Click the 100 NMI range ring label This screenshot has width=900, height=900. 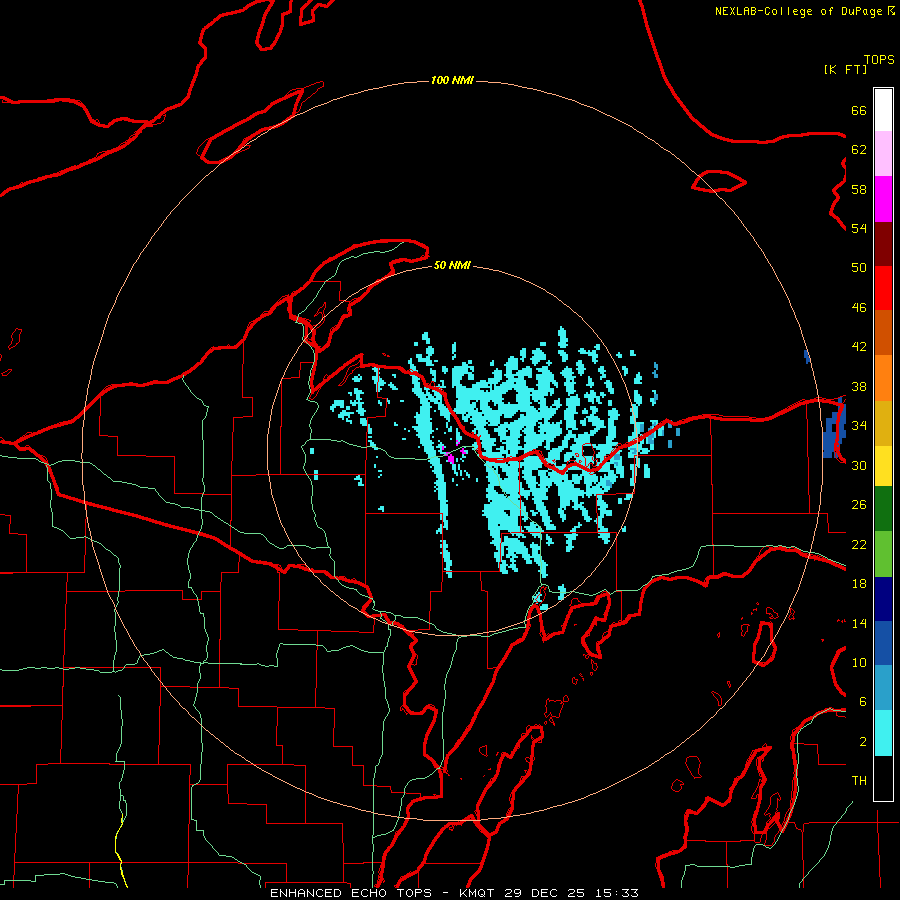click(x=452, y=80)
